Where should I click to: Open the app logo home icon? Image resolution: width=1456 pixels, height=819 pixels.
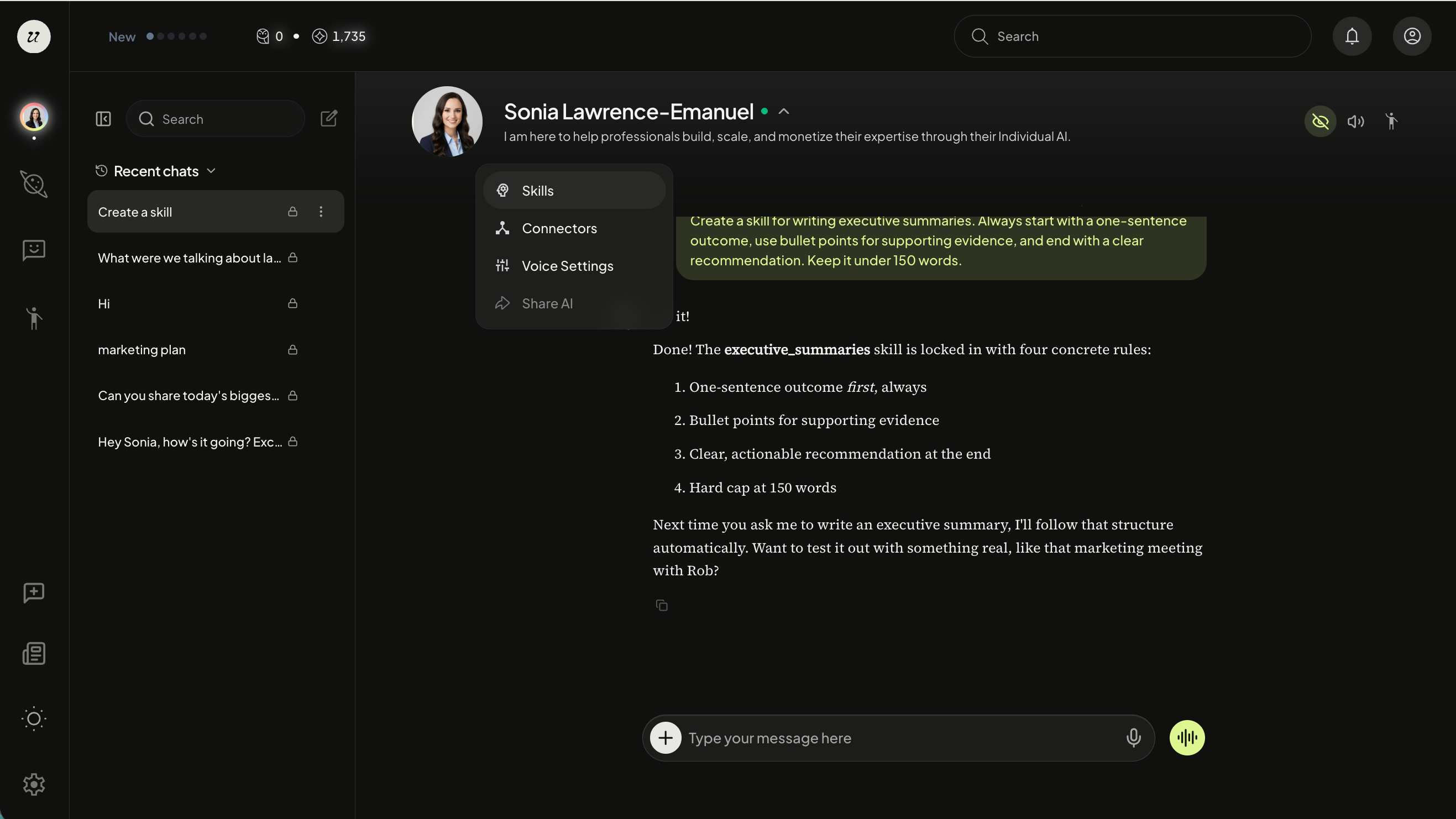pos(34,36)
